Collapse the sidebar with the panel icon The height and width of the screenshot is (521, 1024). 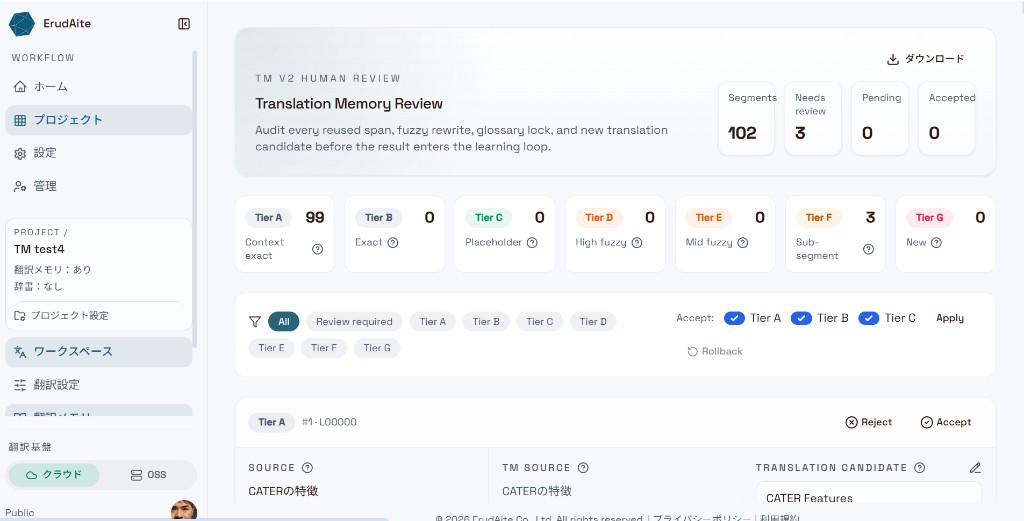184,24
